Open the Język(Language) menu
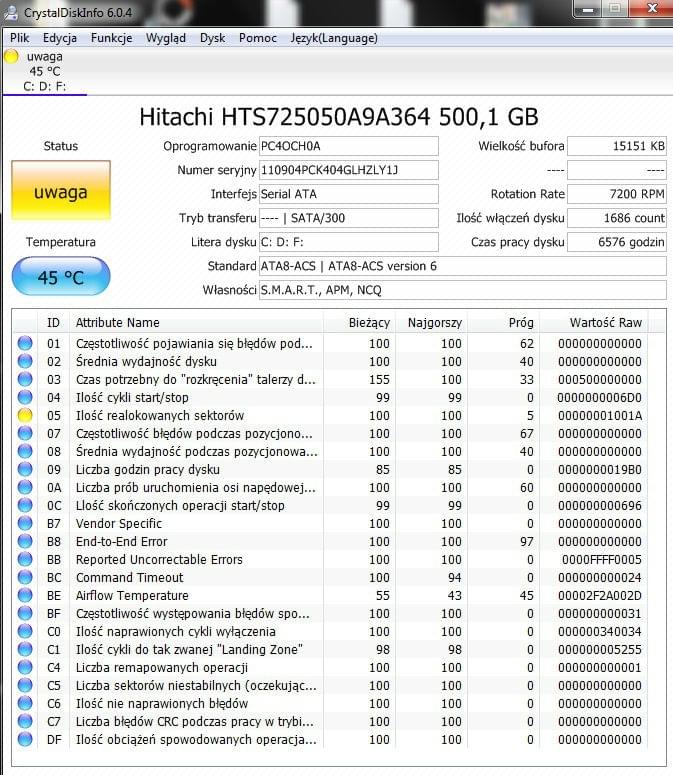 (334, 38)
